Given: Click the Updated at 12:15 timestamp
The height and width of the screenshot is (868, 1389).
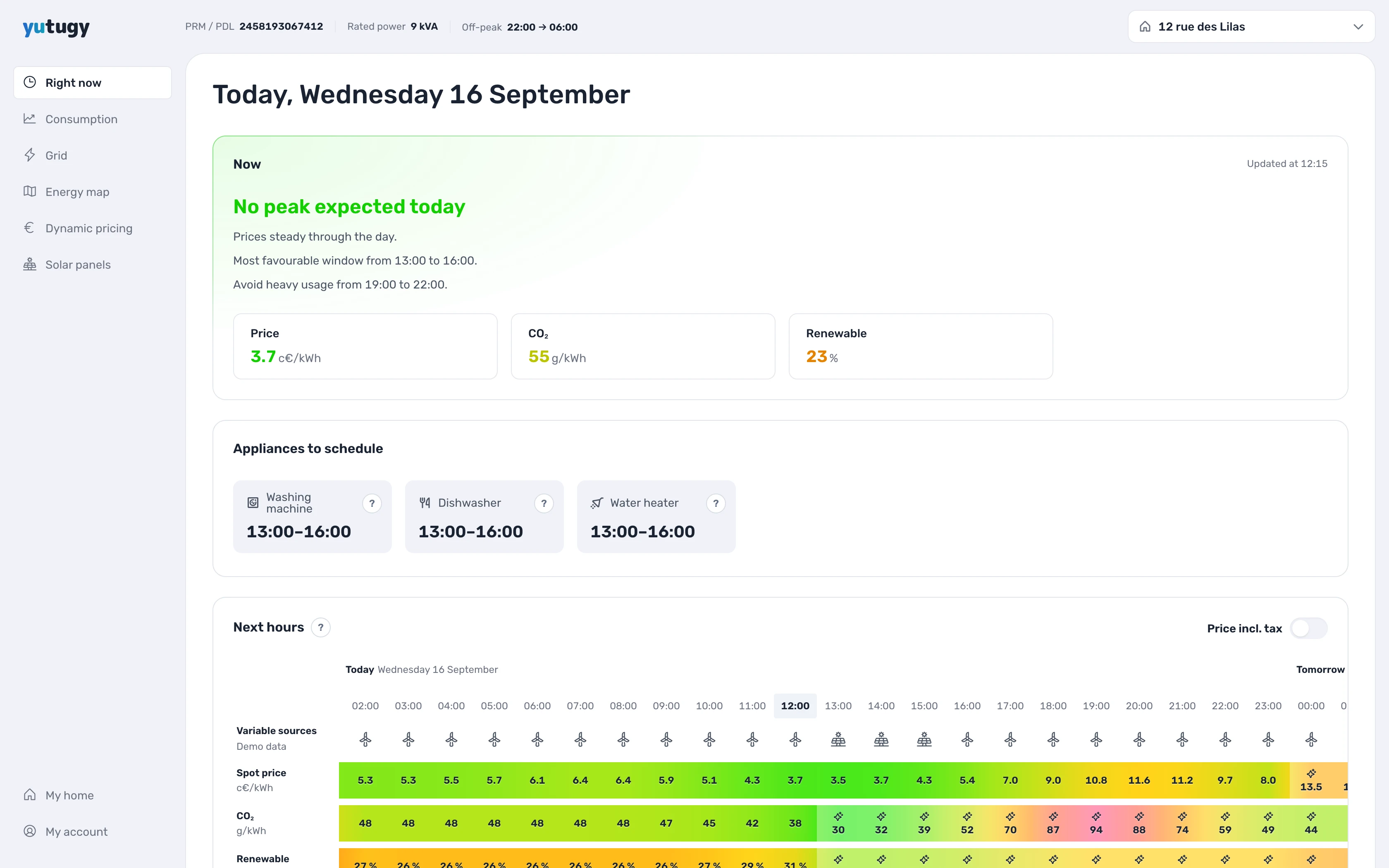Looking at the screenshot, I should pyautogui.click(x=1287, y=164).
